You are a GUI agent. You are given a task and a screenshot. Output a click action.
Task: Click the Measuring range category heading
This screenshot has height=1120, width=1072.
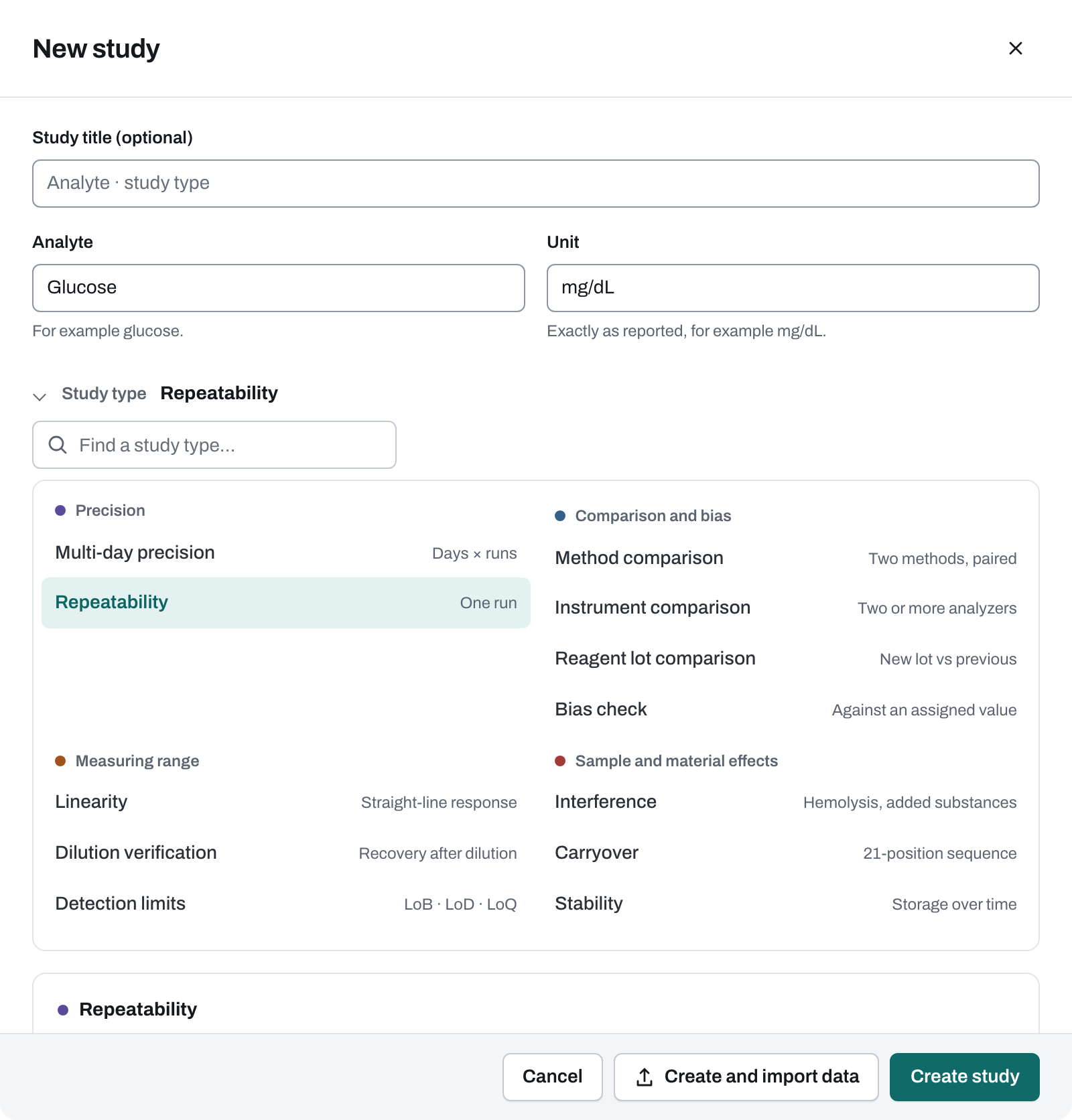(137, 761)
